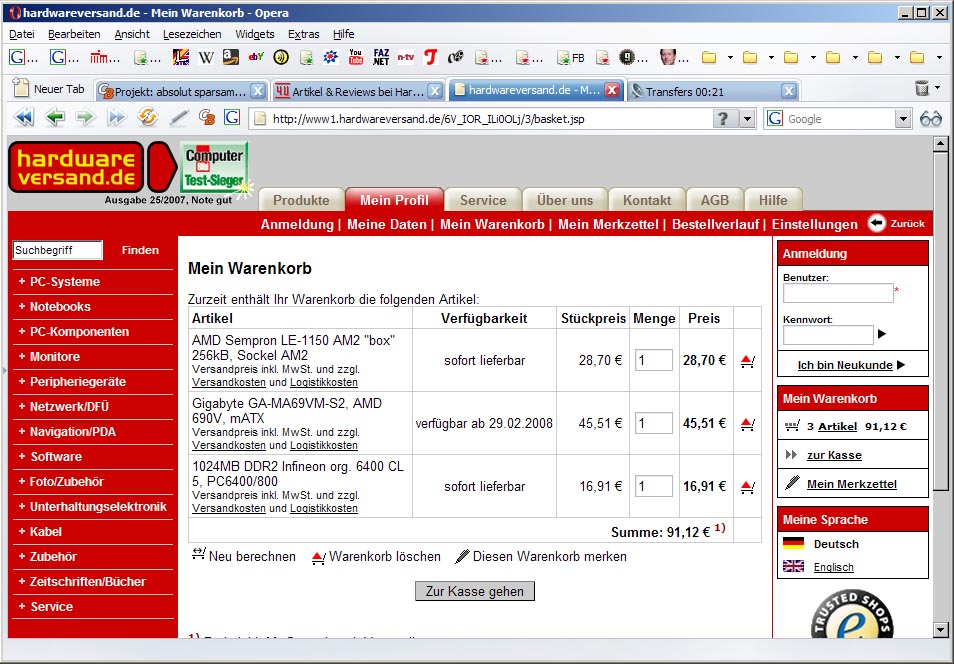Open the n-tv bookmark icon
The height and width of the screenshot is (664, 954).
click(x=406, y=57)
